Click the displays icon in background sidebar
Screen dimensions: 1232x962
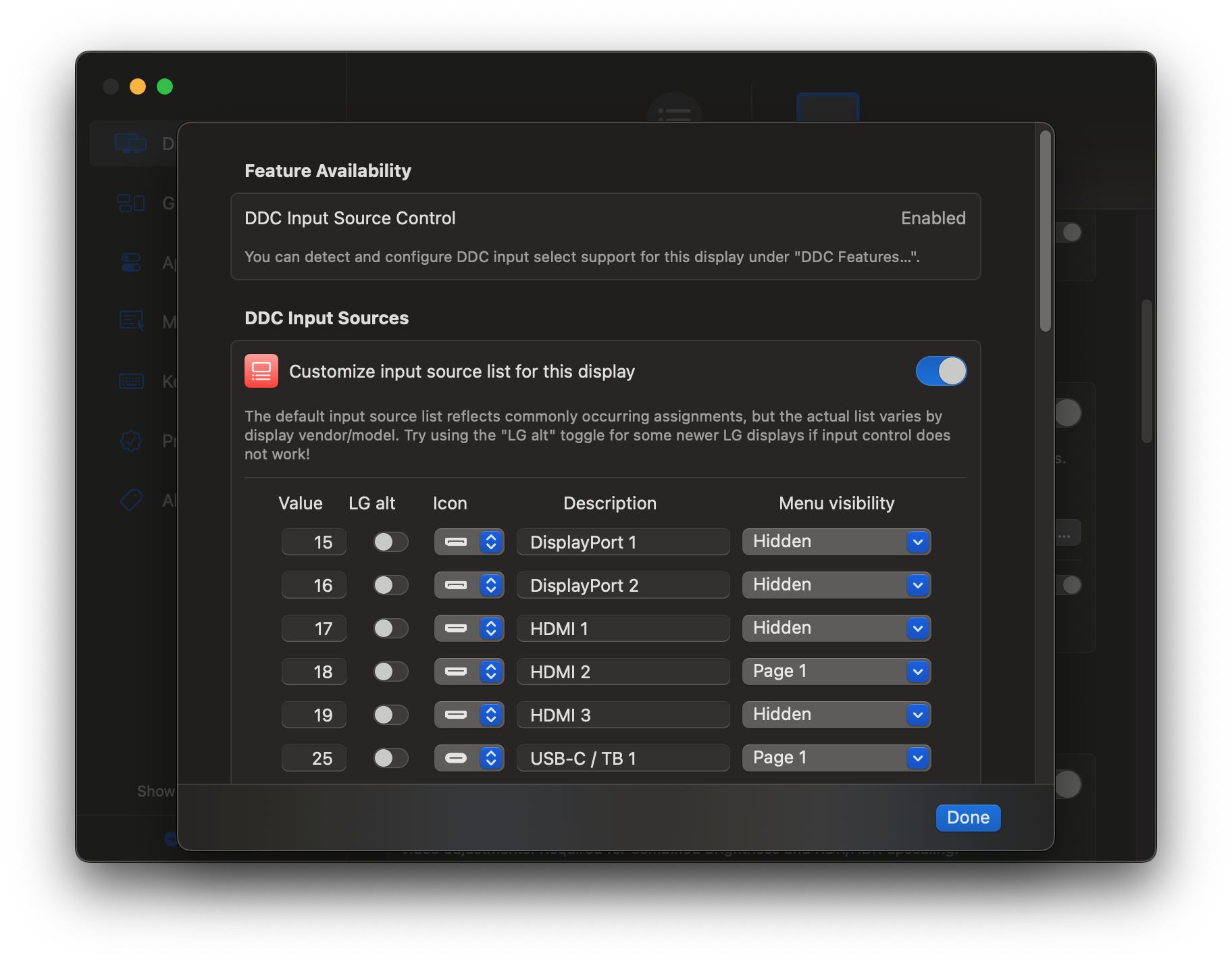pyautogui.click(x=130, y=143)
